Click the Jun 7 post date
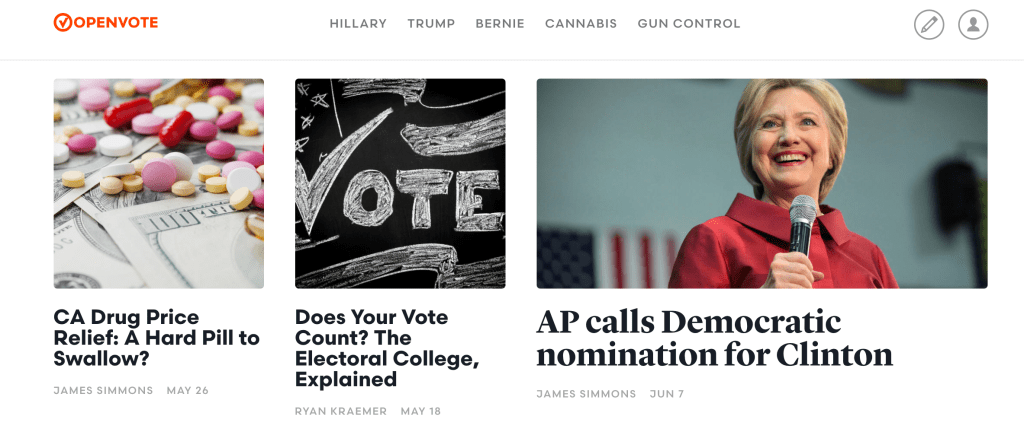The image size is (1024, 432). pyautogui.click(x=667, y=394)
